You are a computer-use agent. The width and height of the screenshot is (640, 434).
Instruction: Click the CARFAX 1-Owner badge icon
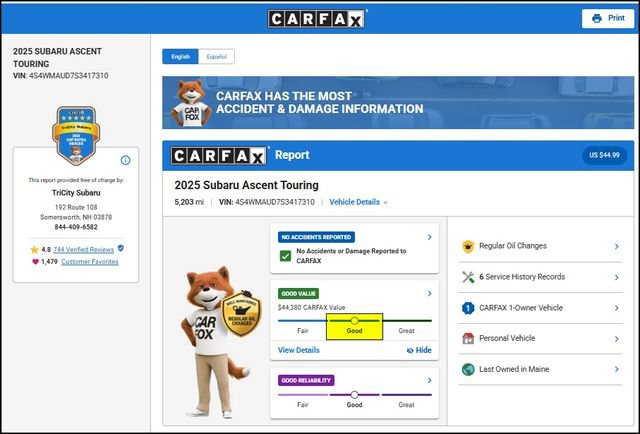pyautogui.click(x=468, y=308)
